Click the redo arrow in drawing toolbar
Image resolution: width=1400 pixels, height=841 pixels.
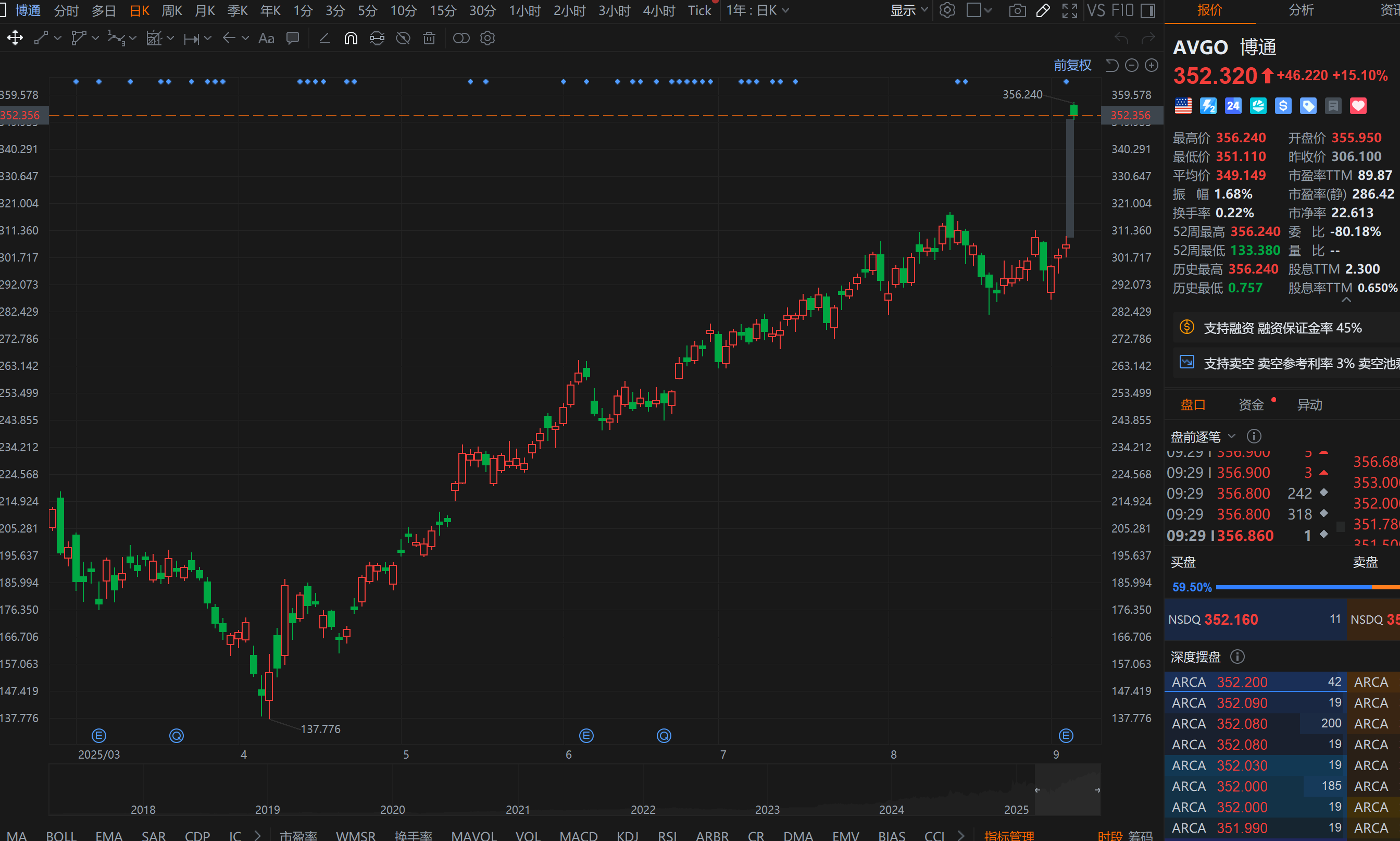click(1148, 38)
